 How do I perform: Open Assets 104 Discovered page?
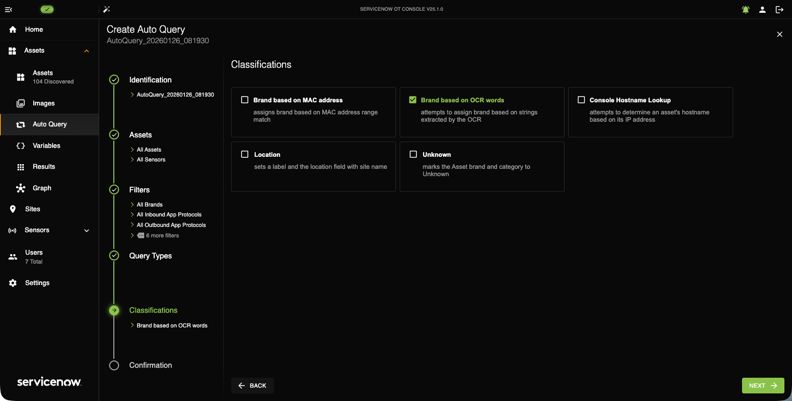(x=49, y=77)
